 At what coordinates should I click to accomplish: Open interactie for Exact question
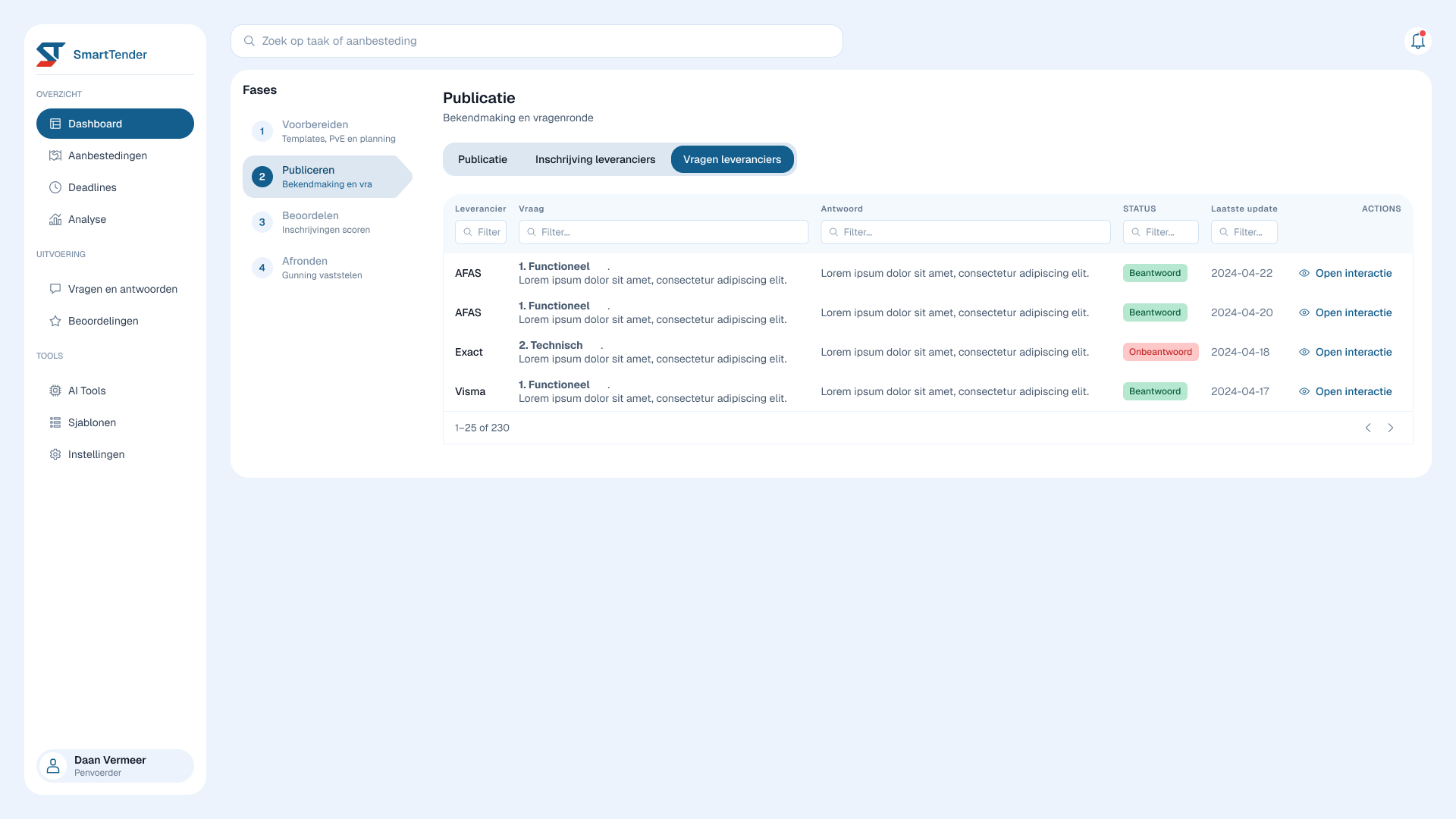point(1345,352)
